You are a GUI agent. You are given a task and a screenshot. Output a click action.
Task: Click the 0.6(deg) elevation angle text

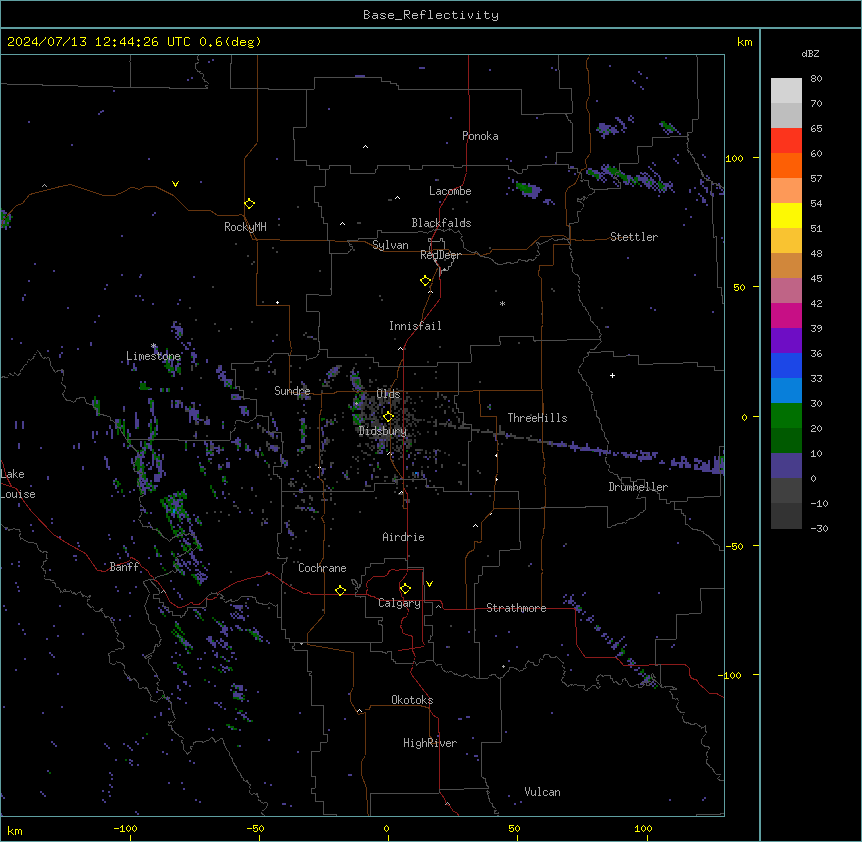tap(230, 42)
